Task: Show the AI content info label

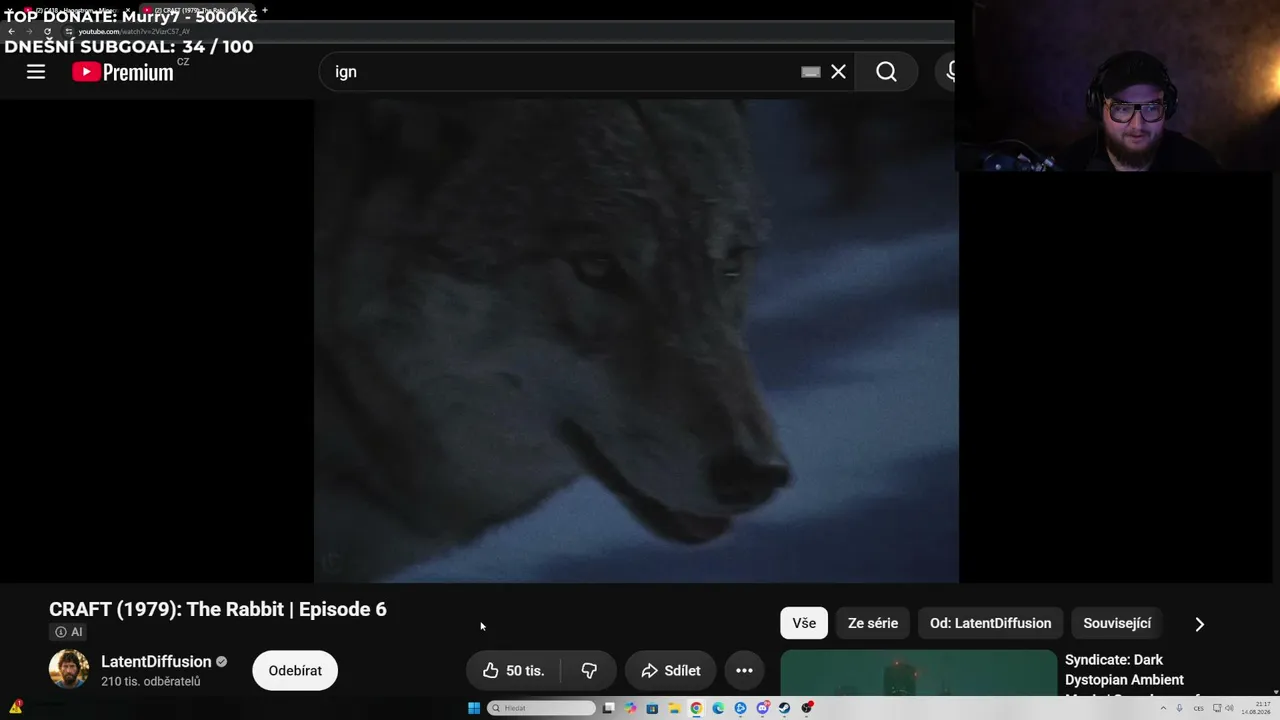Action: [x=69, y=632]
